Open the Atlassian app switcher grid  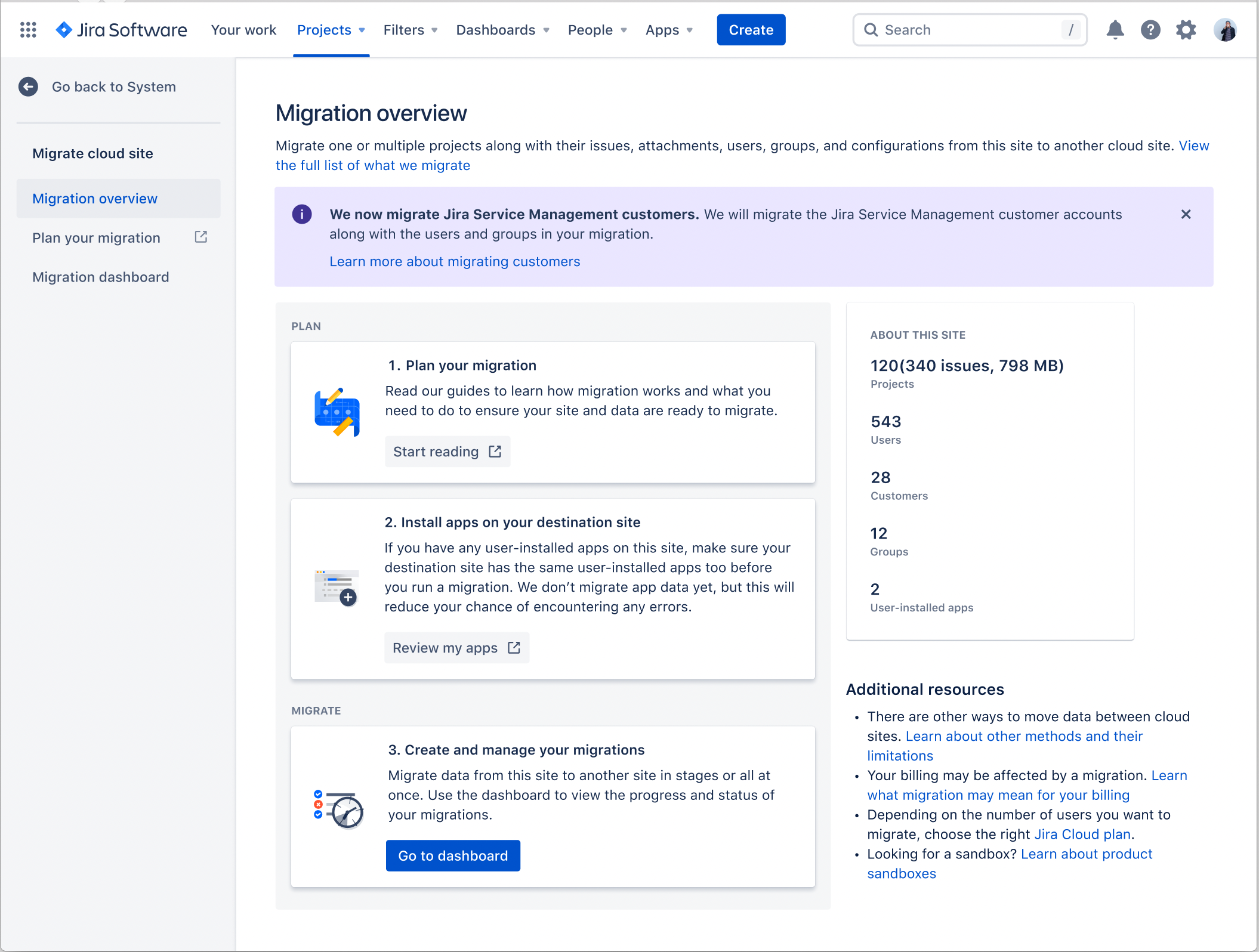pyautogui.click(x=27, y=30)
